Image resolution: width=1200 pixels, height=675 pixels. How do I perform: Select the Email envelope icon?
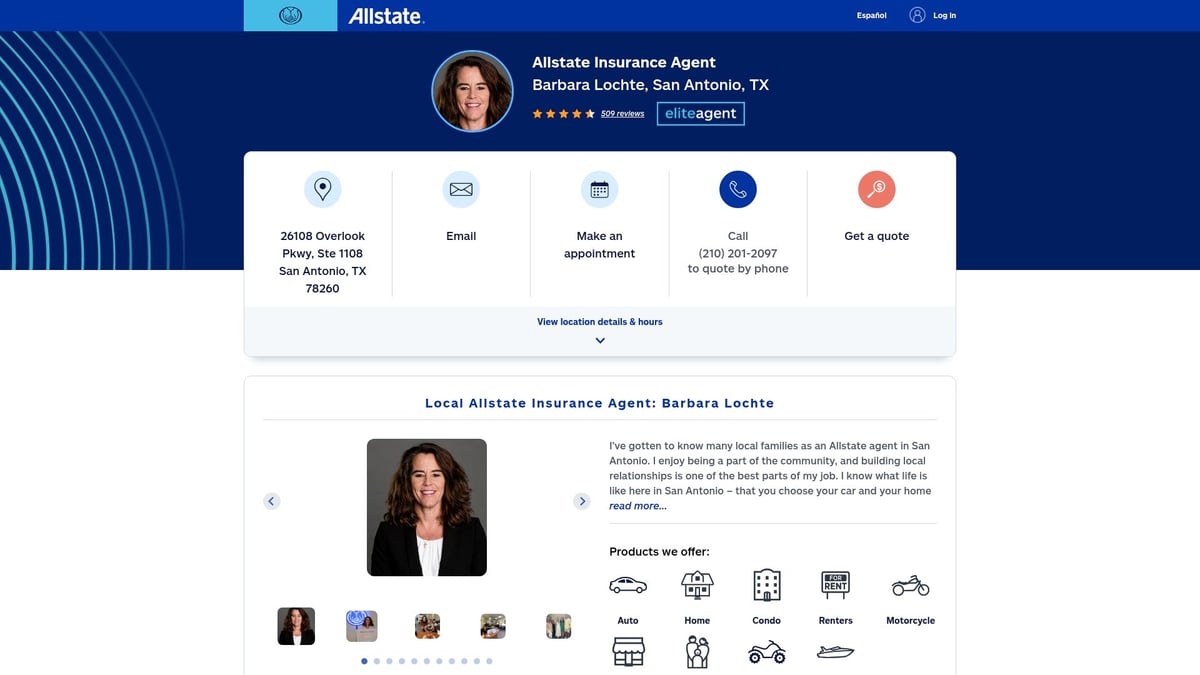click(461, 188)
